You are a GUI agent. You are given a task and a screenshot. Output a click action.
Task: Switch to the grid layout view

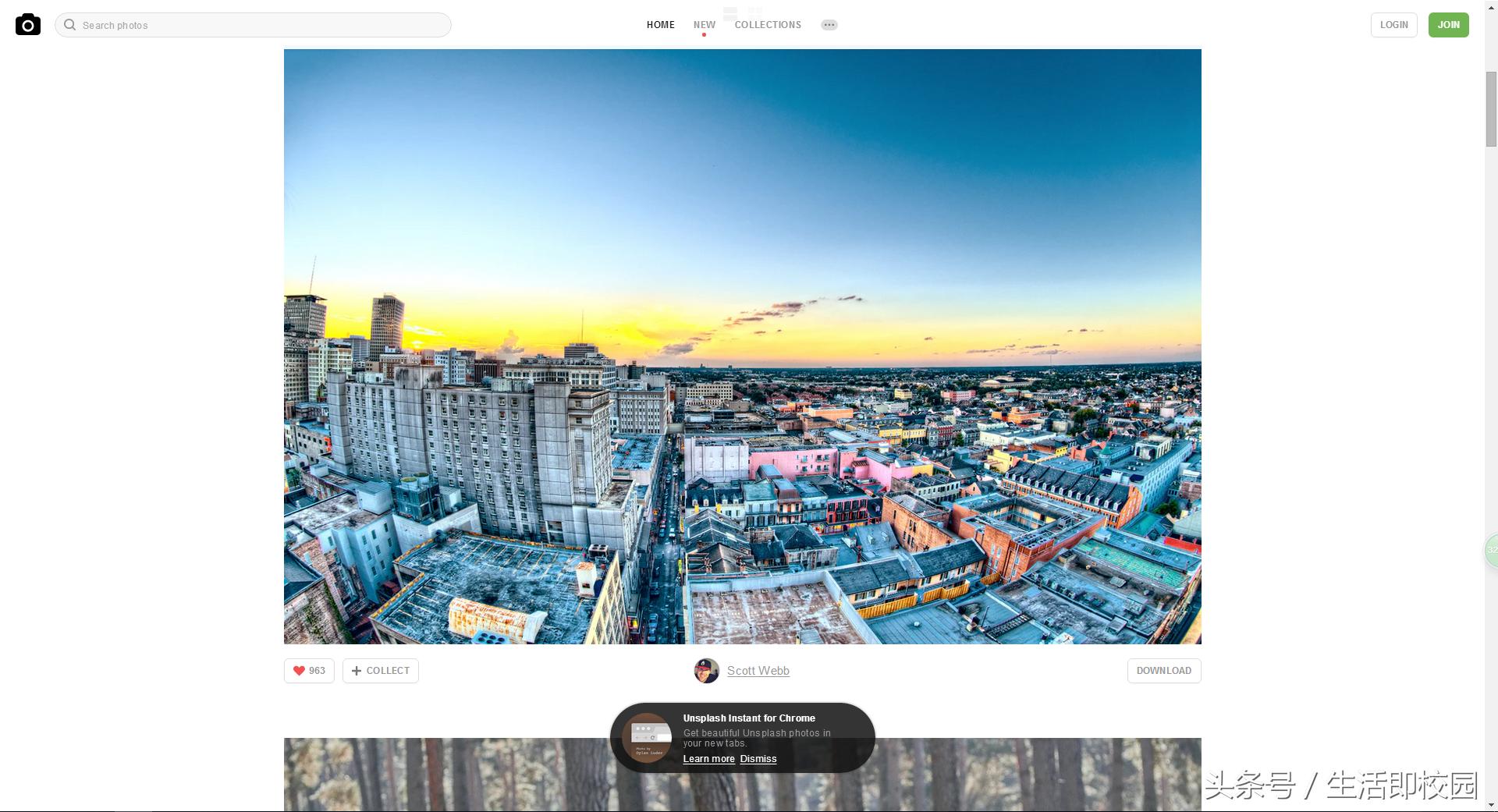754,12
